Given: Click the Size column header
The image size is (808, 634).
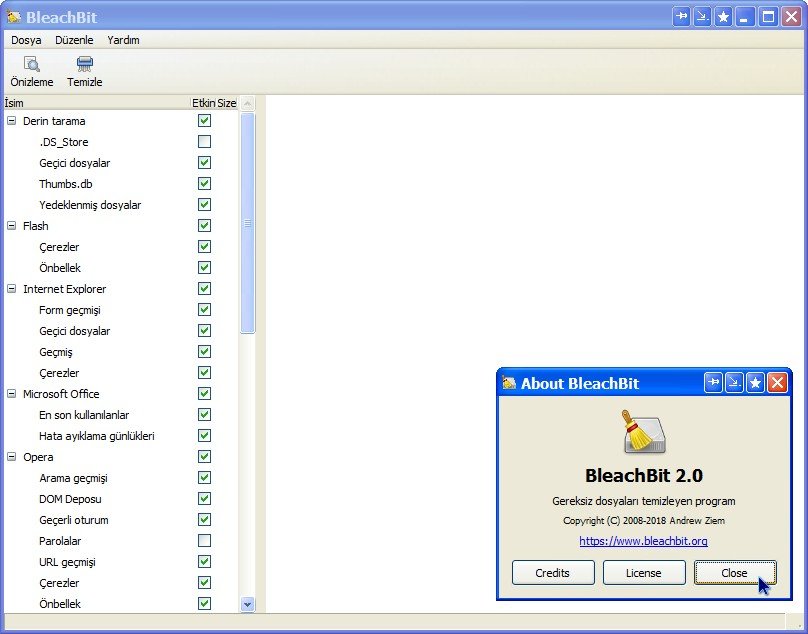Looking at the screenshot, I should coord(227,103).
